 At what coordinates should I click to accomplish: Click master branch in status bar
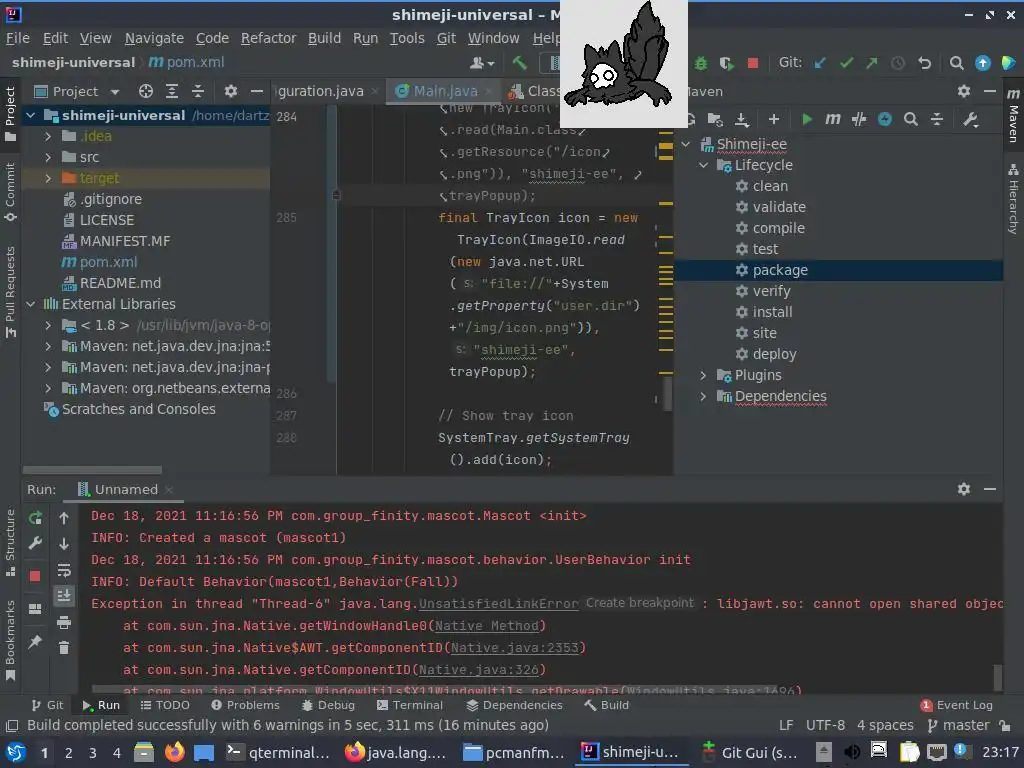pos(958,726)
